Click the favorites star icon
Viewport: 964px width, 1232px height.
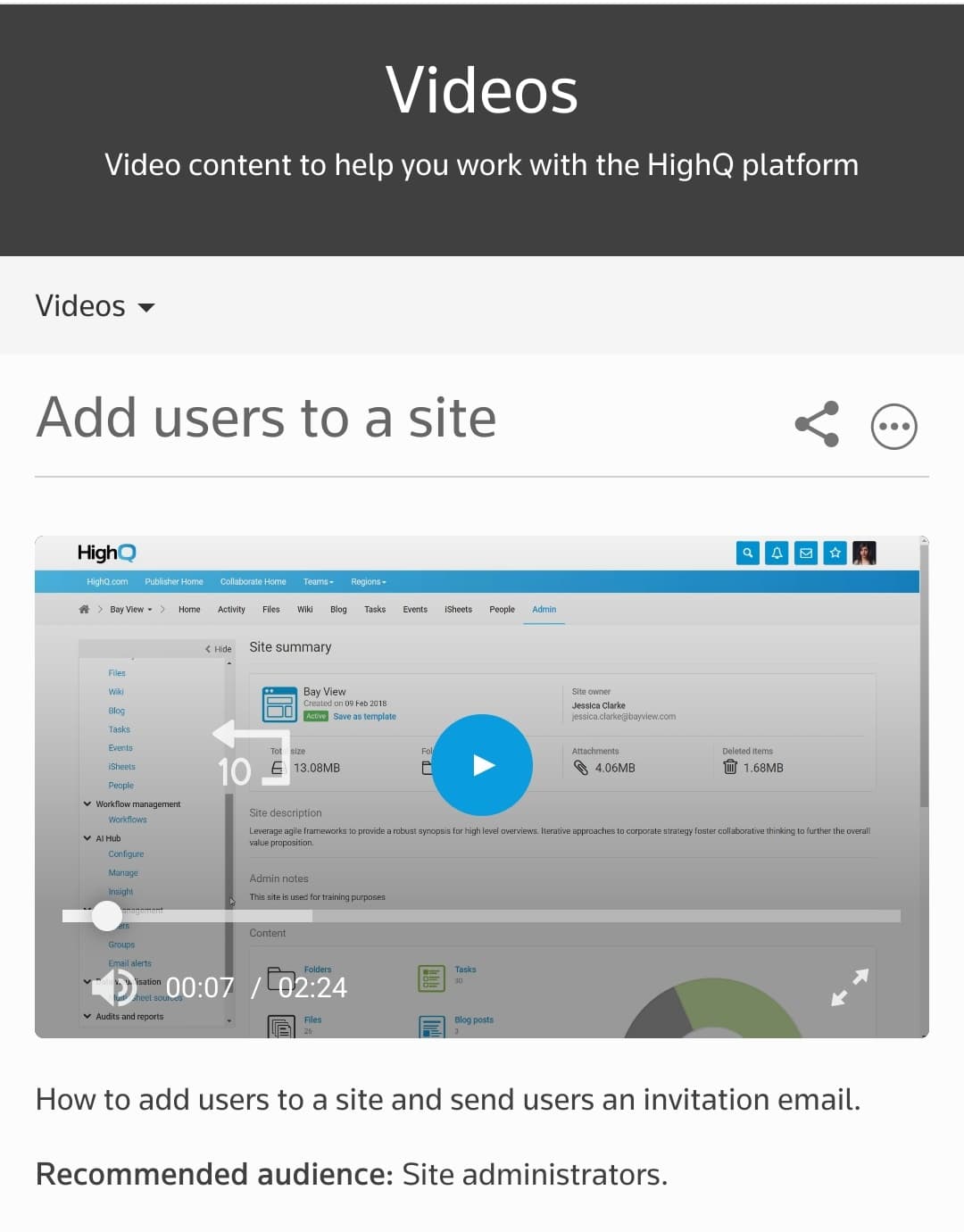point(835,554)
